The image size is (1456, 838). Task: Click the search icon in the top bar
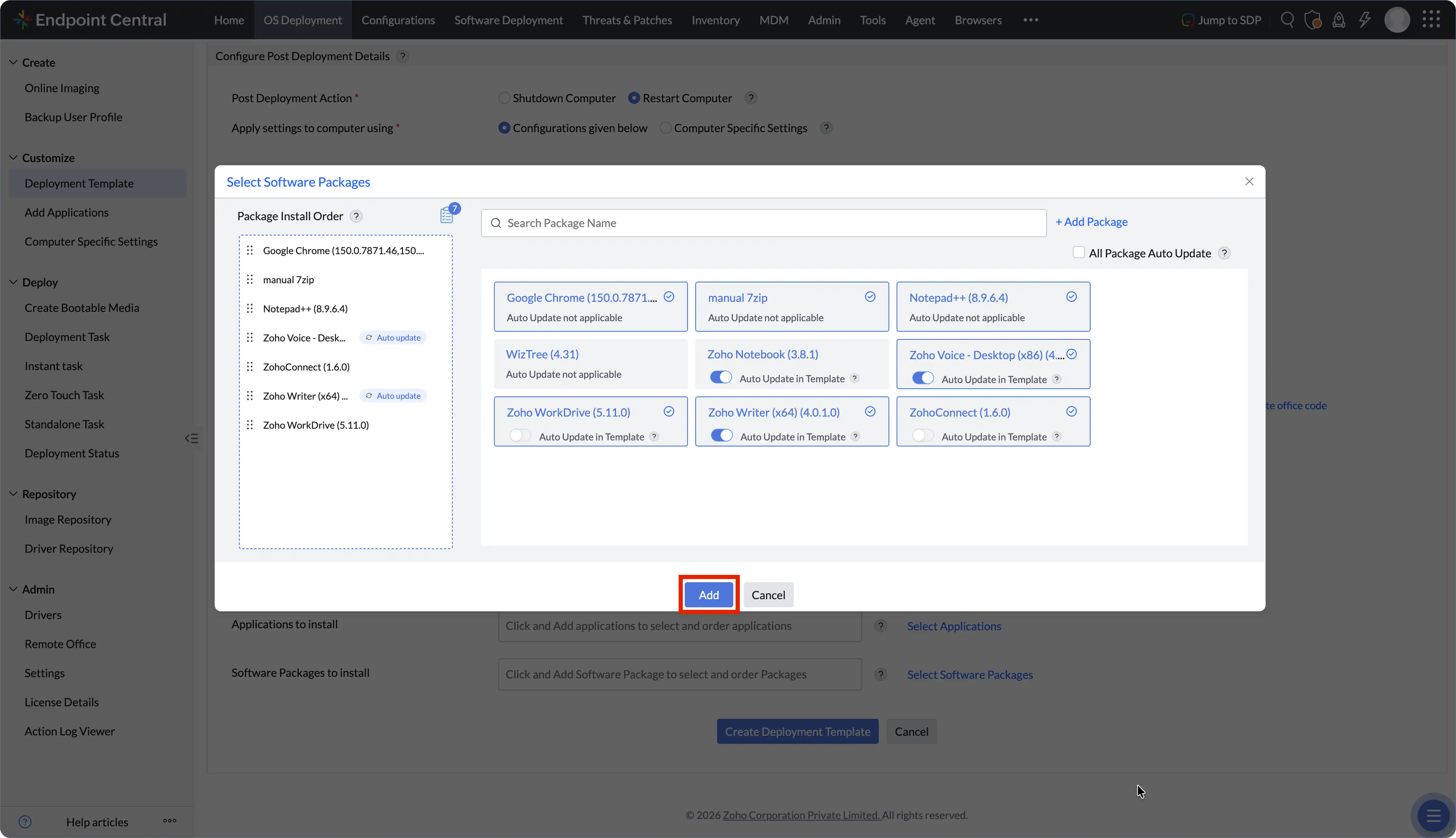coord(1287,20)
